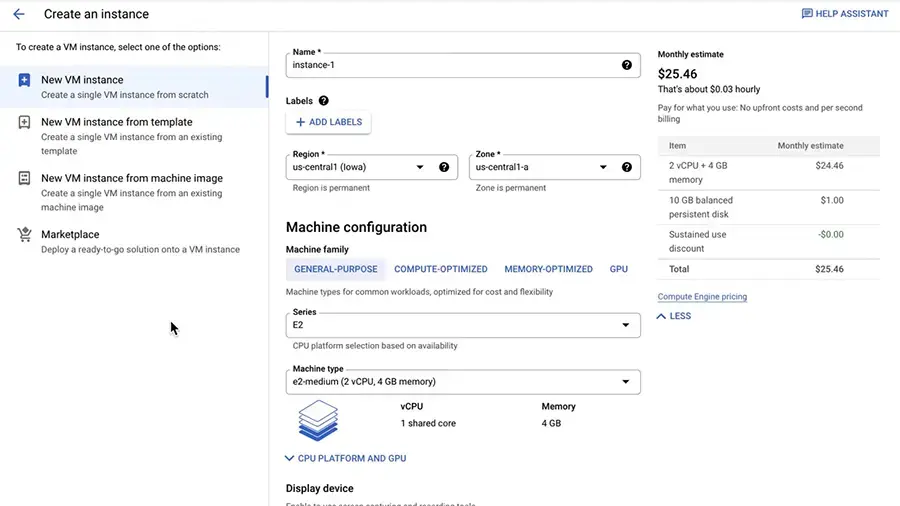Click the New VM instance star icon
This screenshot has width=900, height=506.
pos(24,80)
